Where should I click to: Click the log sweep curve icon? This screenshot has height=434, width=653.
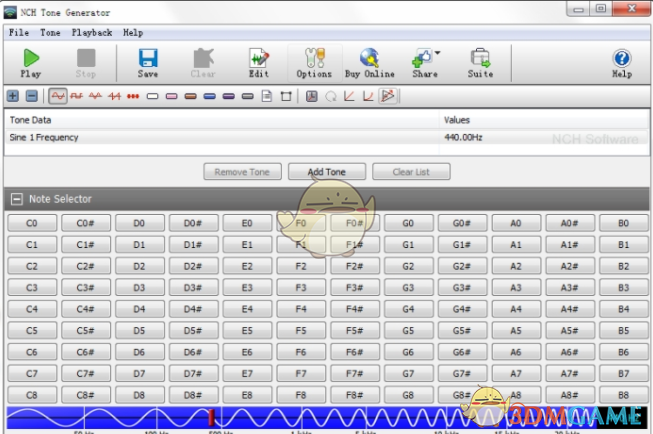tap(368, 96)
